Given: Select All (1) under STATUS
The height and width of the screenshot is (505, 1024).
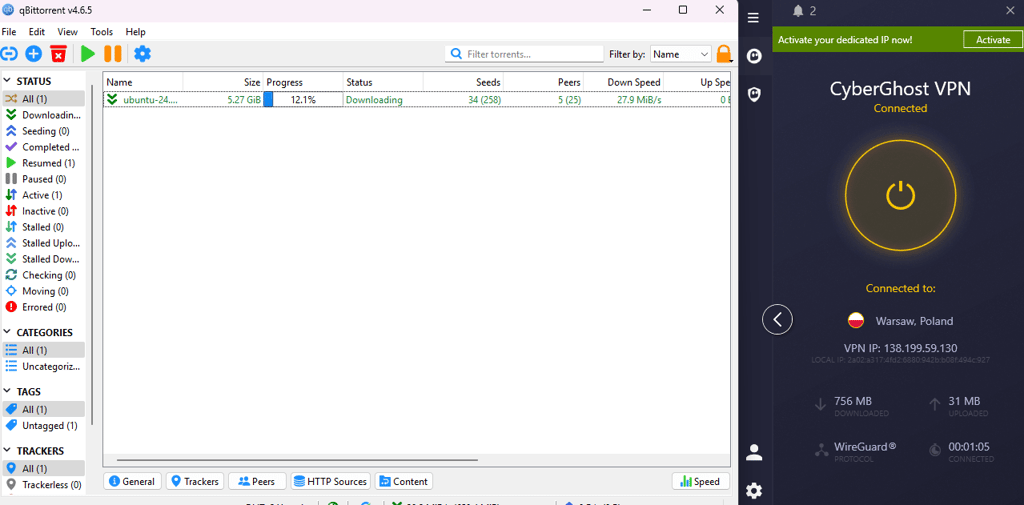Looking at the screenshot, I should 43,99.
